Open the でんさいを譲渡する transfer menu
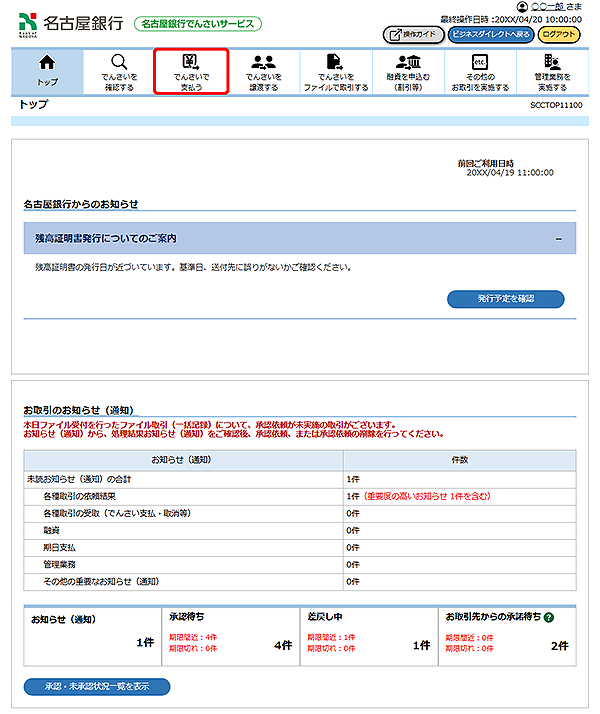 coord(263,72)
